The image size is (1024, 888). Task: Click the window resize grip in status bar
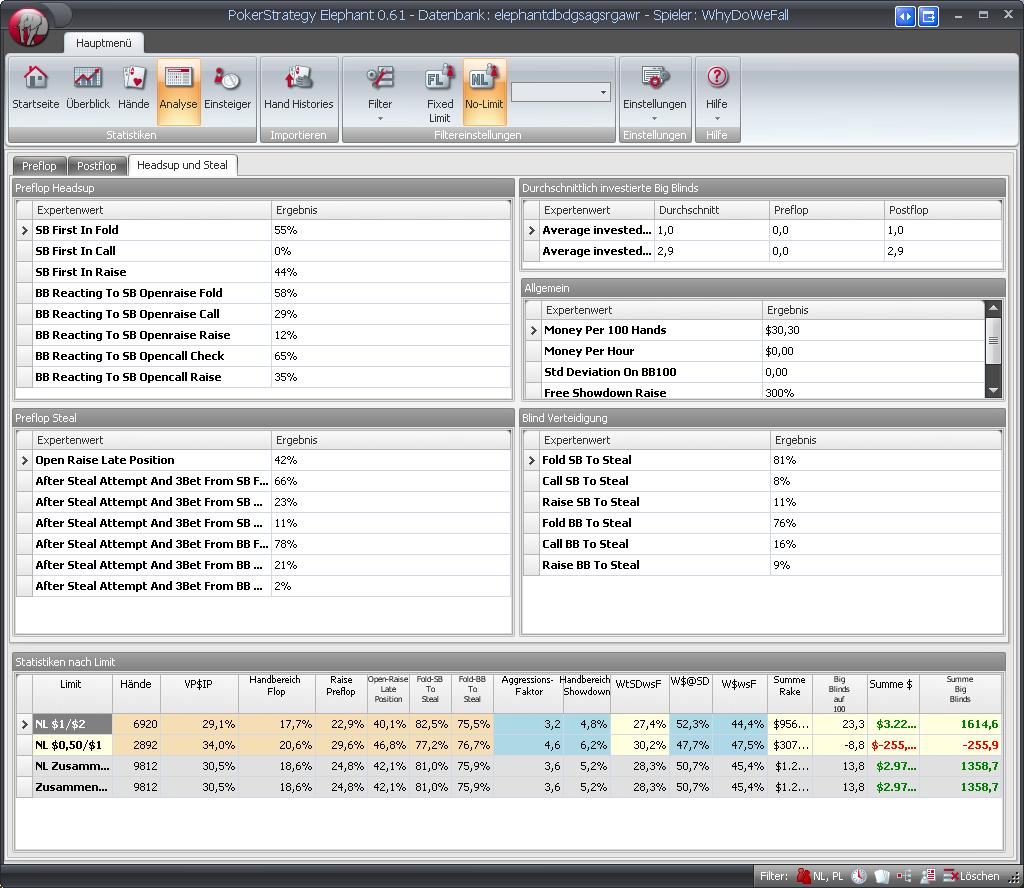click(x=1014, y=878)
